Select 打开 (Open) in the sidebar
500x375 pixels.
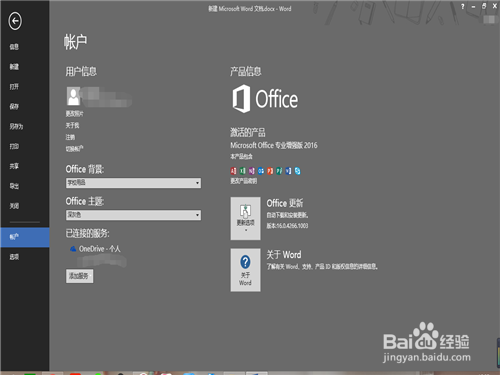click(x=14, y=87)
